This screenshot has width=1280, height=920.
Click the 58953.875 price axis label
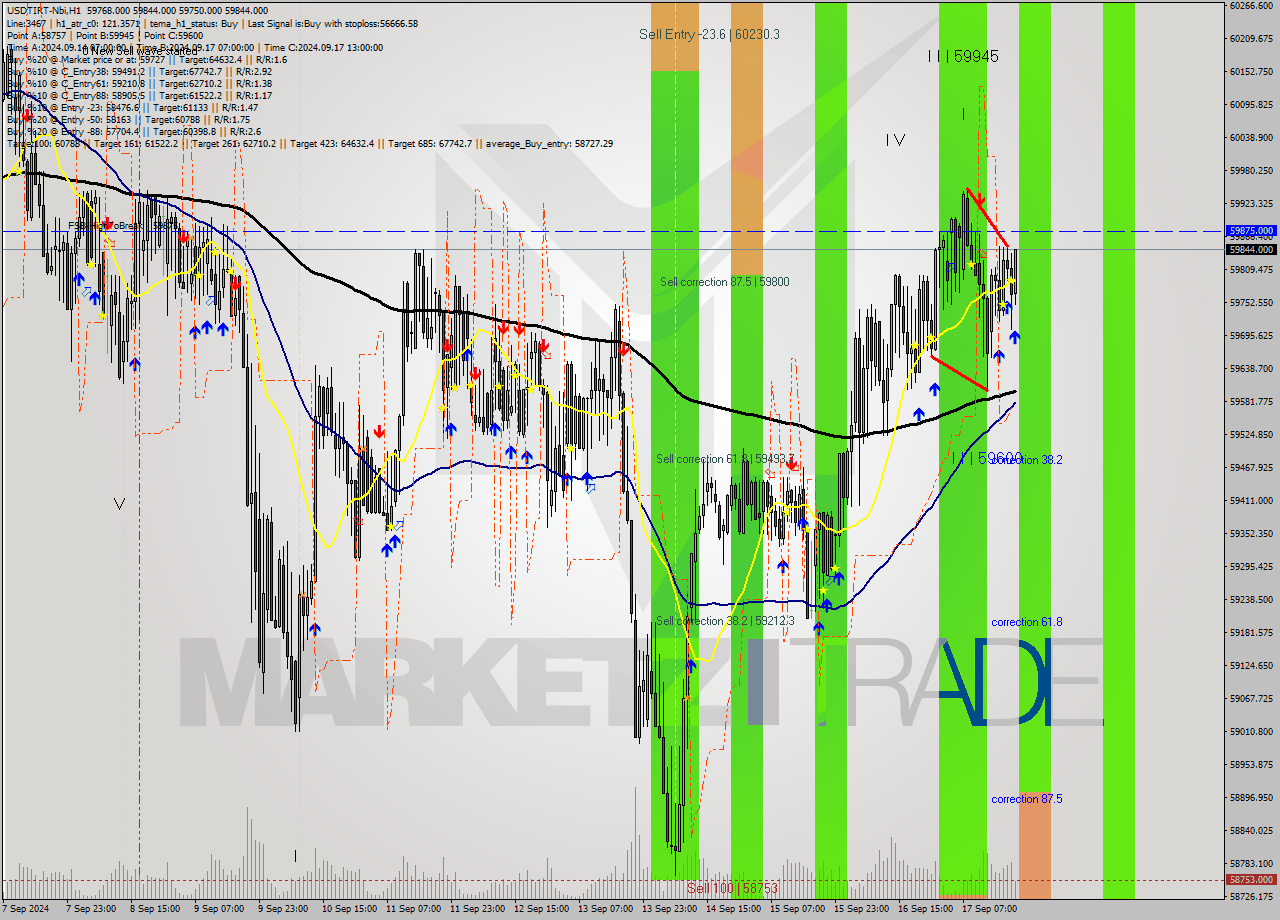[1251, 764]
